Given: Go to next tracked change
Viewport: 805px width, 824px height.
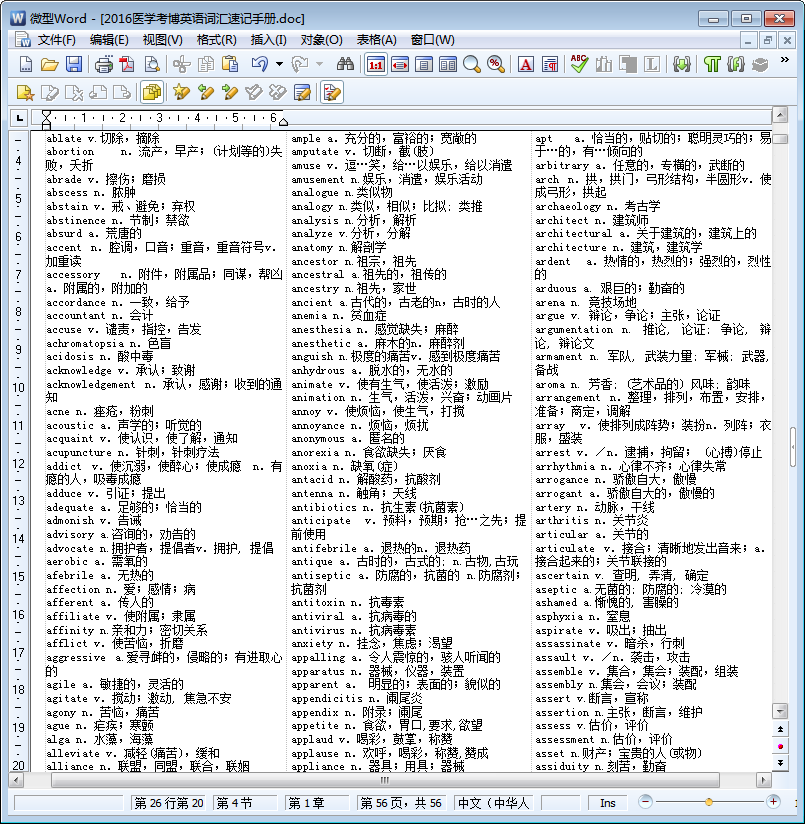Looking at the screenshot, I should click(230, 92).
